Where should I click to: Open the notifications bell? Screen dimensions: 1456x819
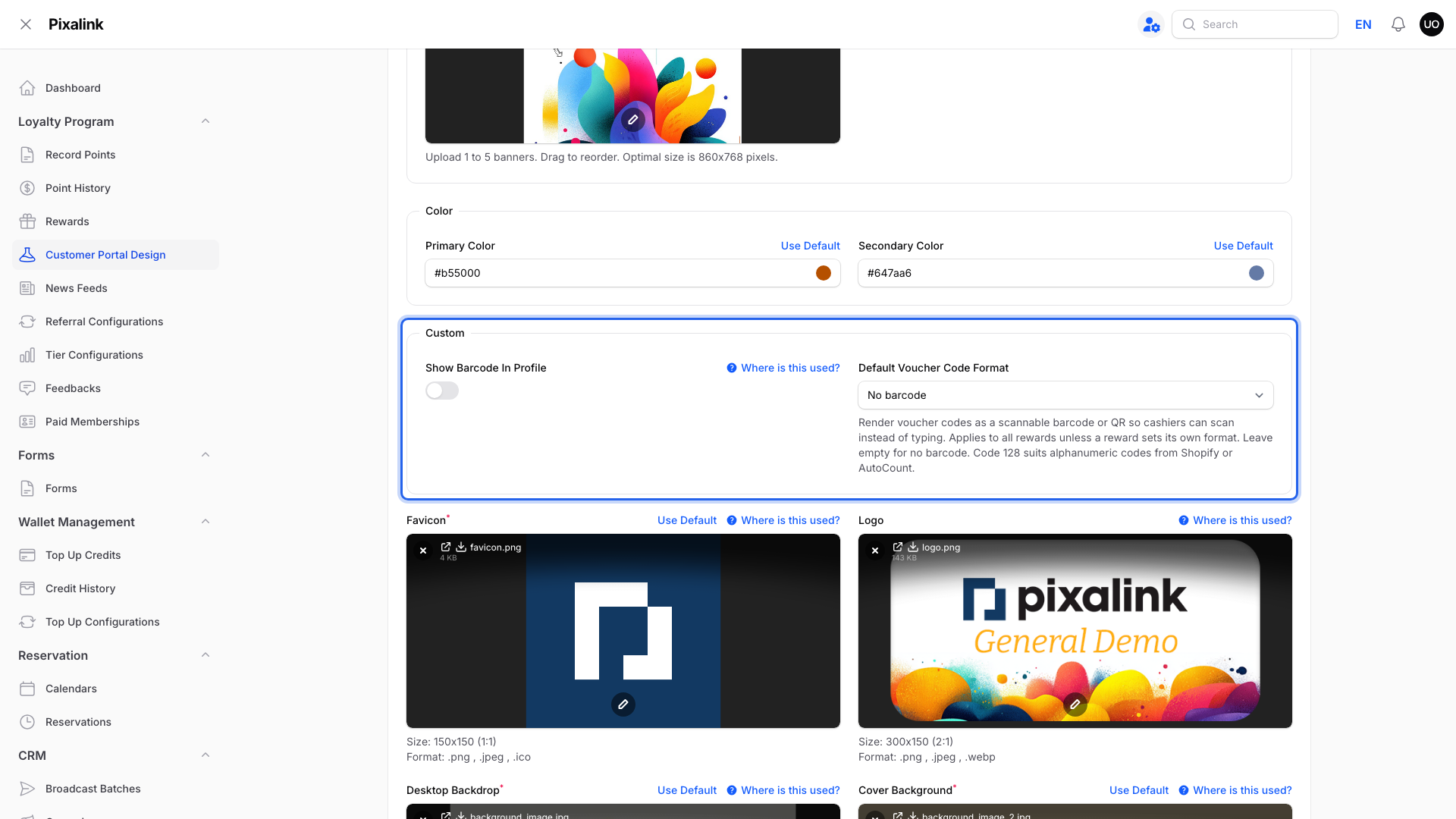[x=1398, y=24]
